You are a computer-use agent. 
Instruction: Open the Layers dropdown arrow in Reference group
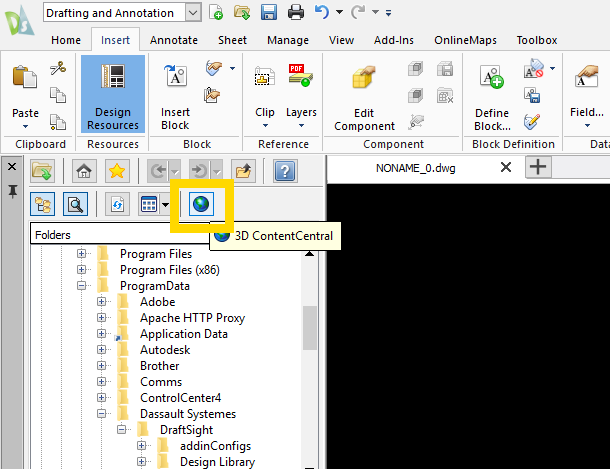pos(301,126)
